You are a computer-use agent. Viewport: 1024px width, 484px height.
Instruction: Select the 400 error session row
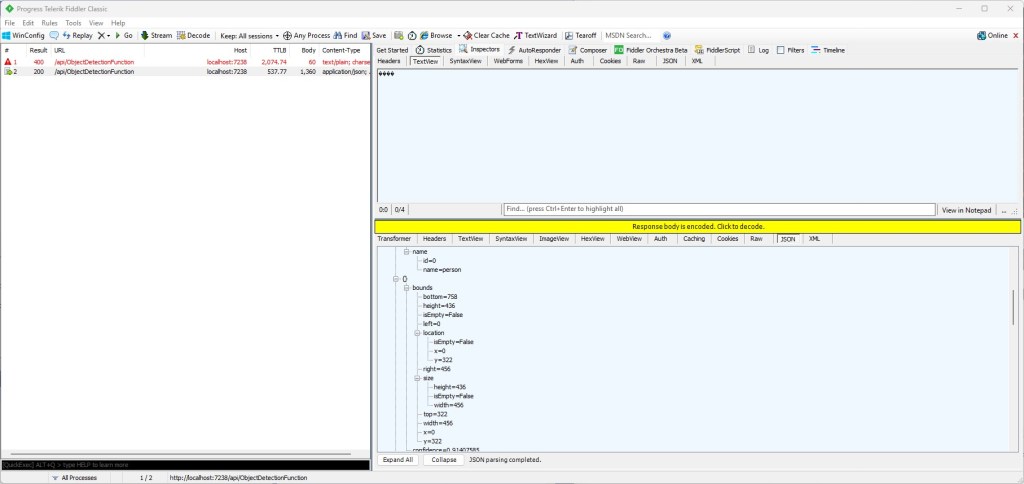(100, 62)
